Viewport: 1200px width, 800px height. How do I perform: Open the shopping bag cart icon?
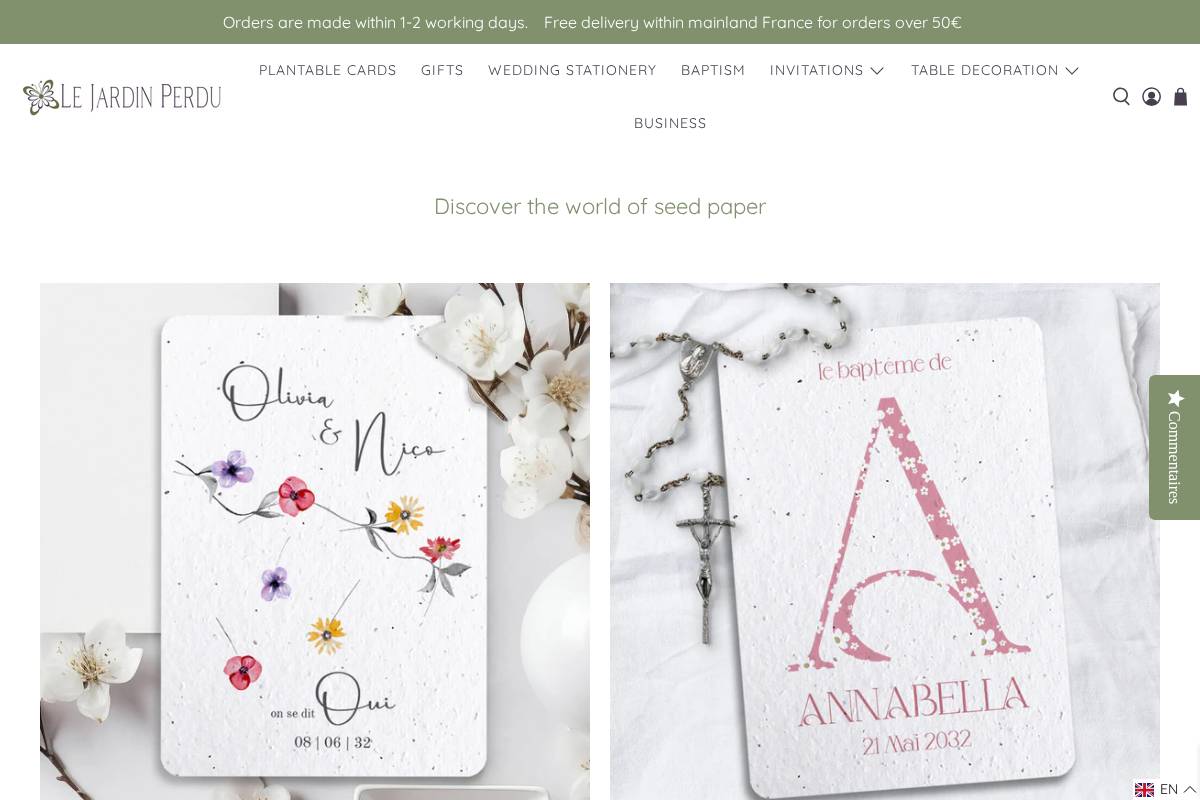click(1180, 97)
